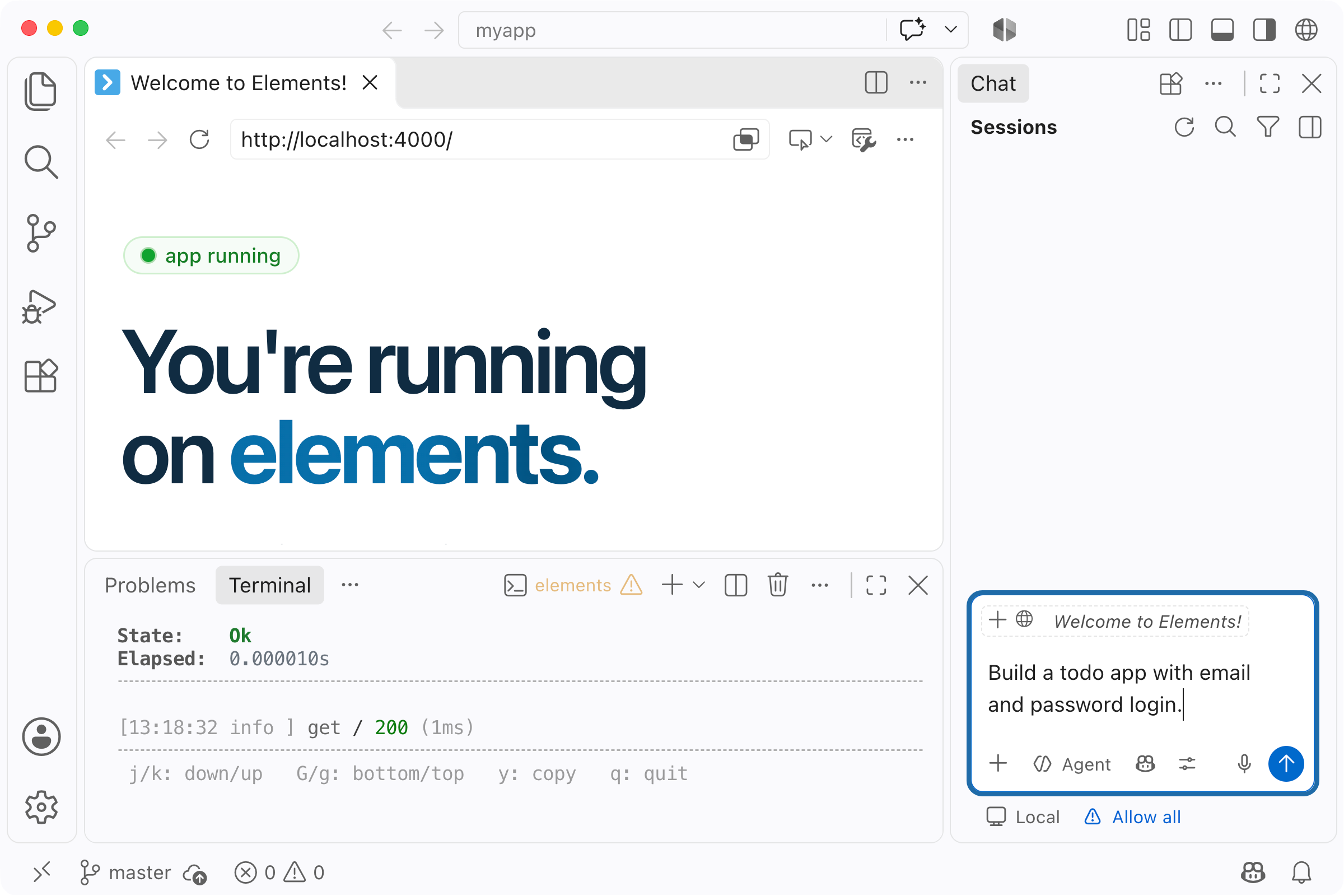The height and width of the screenshot is (896, 1344).
Task: Open the Explorer files view
Action: coord(40,91)
